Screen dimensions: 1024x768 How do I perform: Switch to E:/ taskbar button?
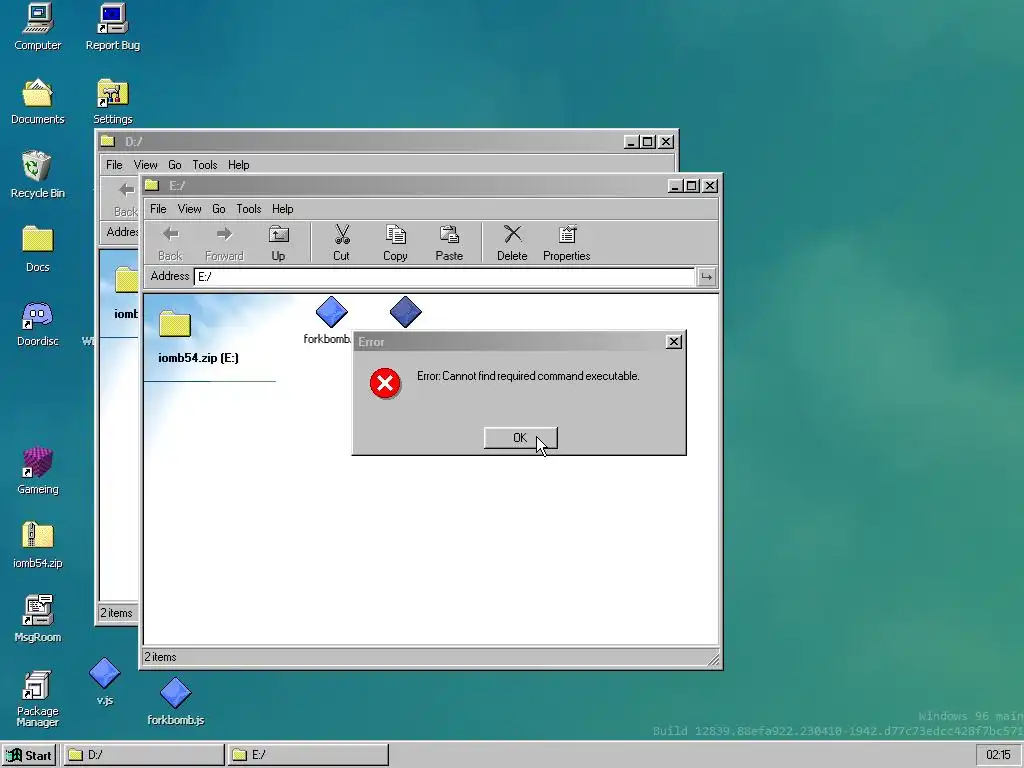[308, 755]
